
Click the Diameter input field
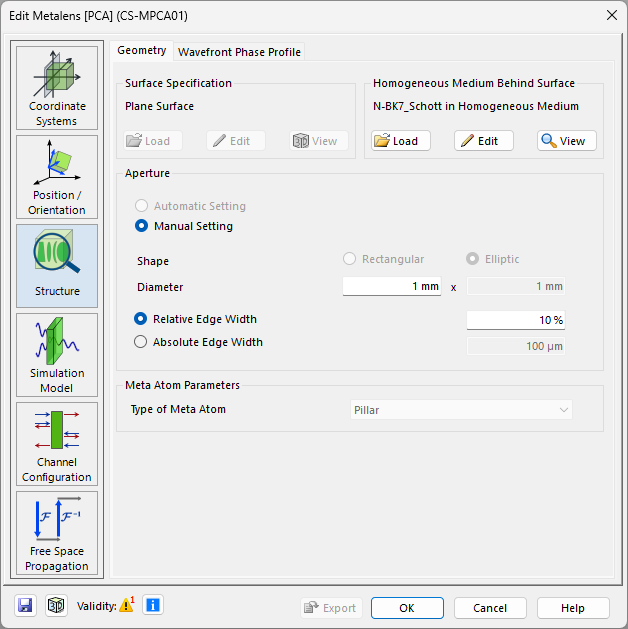click(392, 287)
